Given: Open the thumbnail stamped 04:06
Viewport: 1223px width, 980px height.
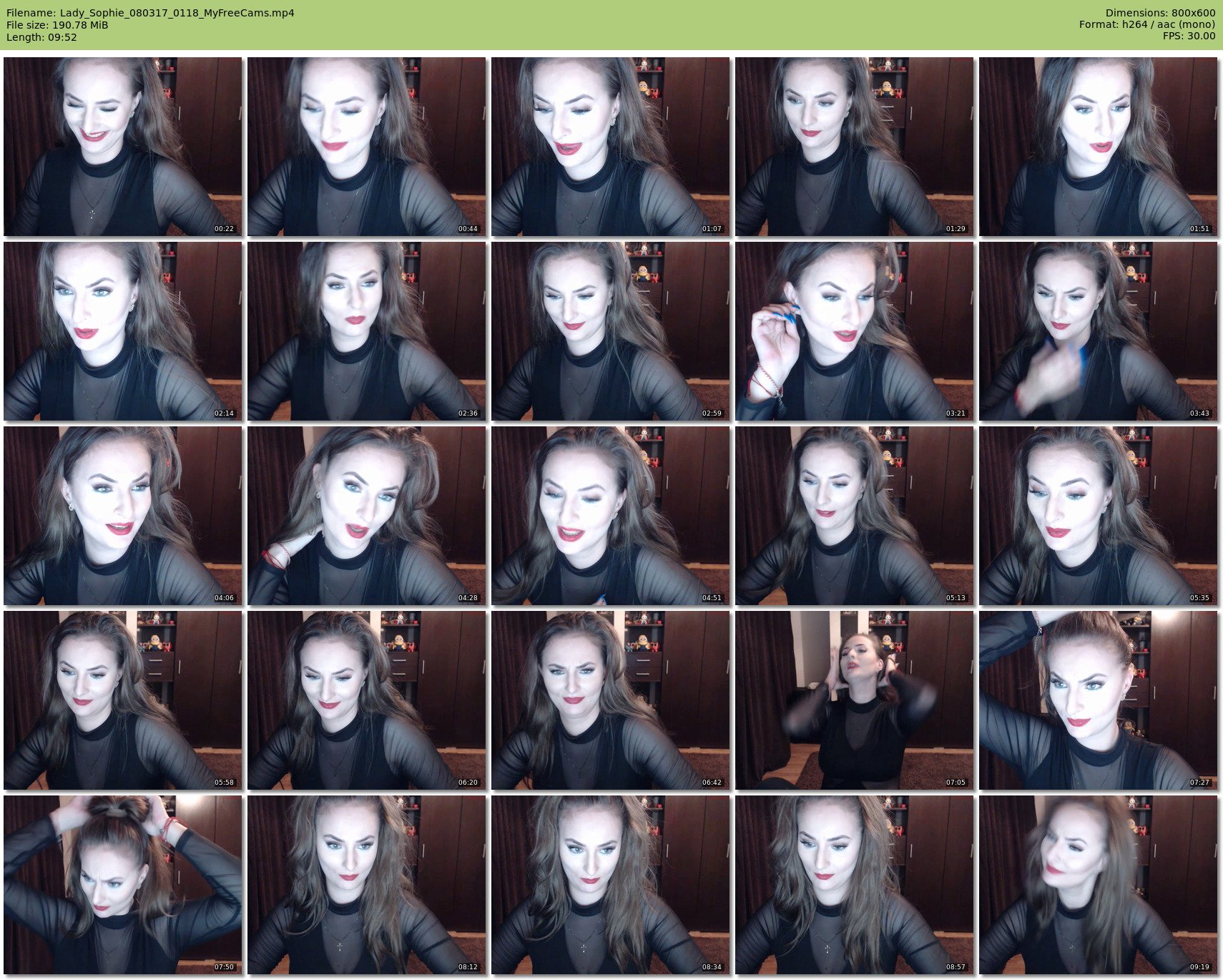Looking at the screenshot, I should tap(123, 516).
